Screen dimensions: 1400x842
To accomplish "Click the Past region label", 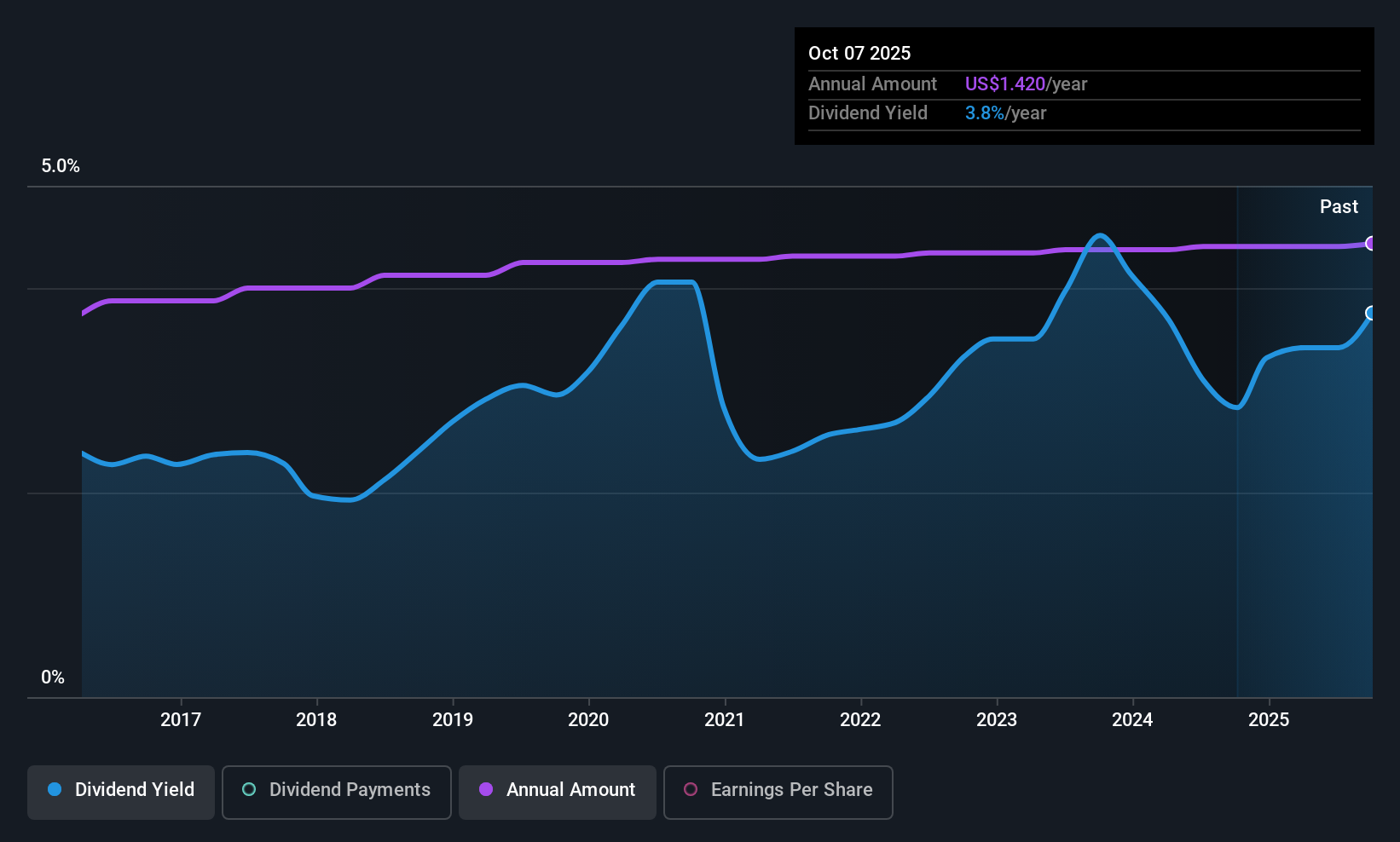I will (x=1339, y=206).
